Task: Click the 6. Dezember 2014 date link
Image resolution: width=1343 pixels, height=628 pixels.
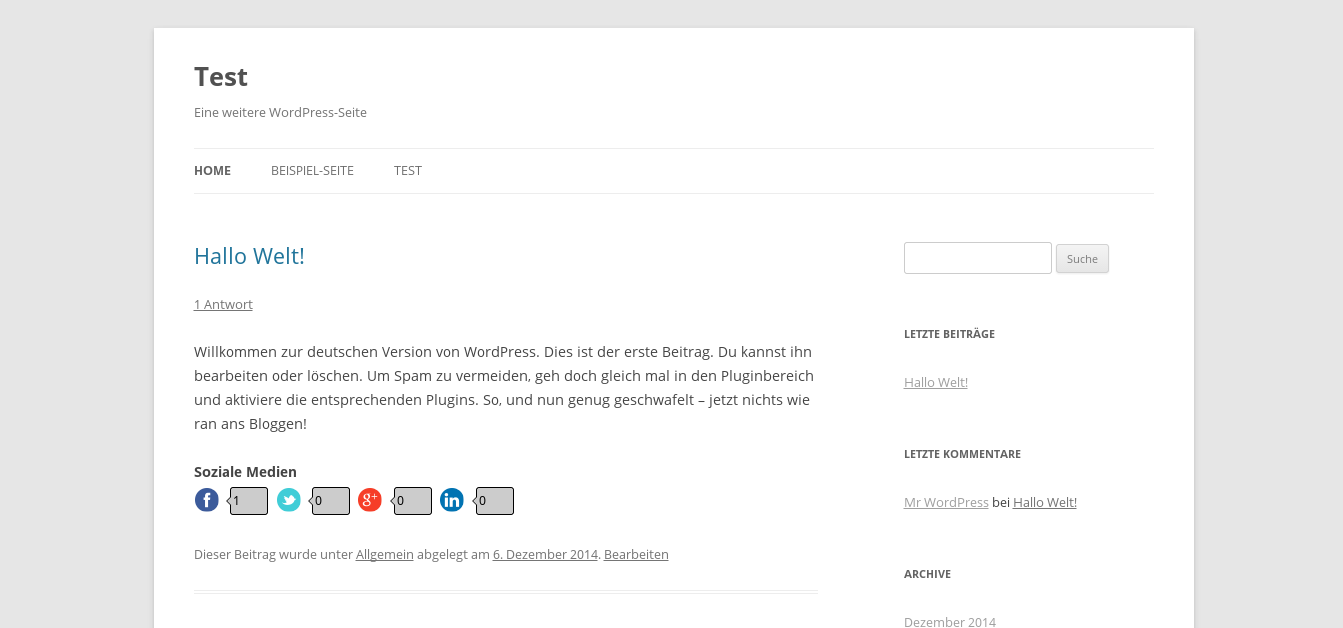Action: (x=545, y=554)
